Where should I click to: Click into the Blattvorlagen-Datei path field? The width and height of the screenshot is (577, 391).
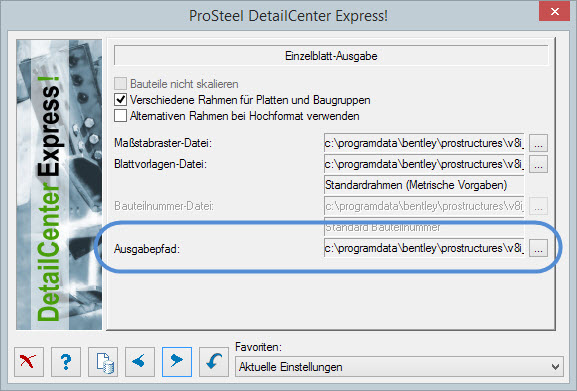pyautogui.click(x=424, y=164)
